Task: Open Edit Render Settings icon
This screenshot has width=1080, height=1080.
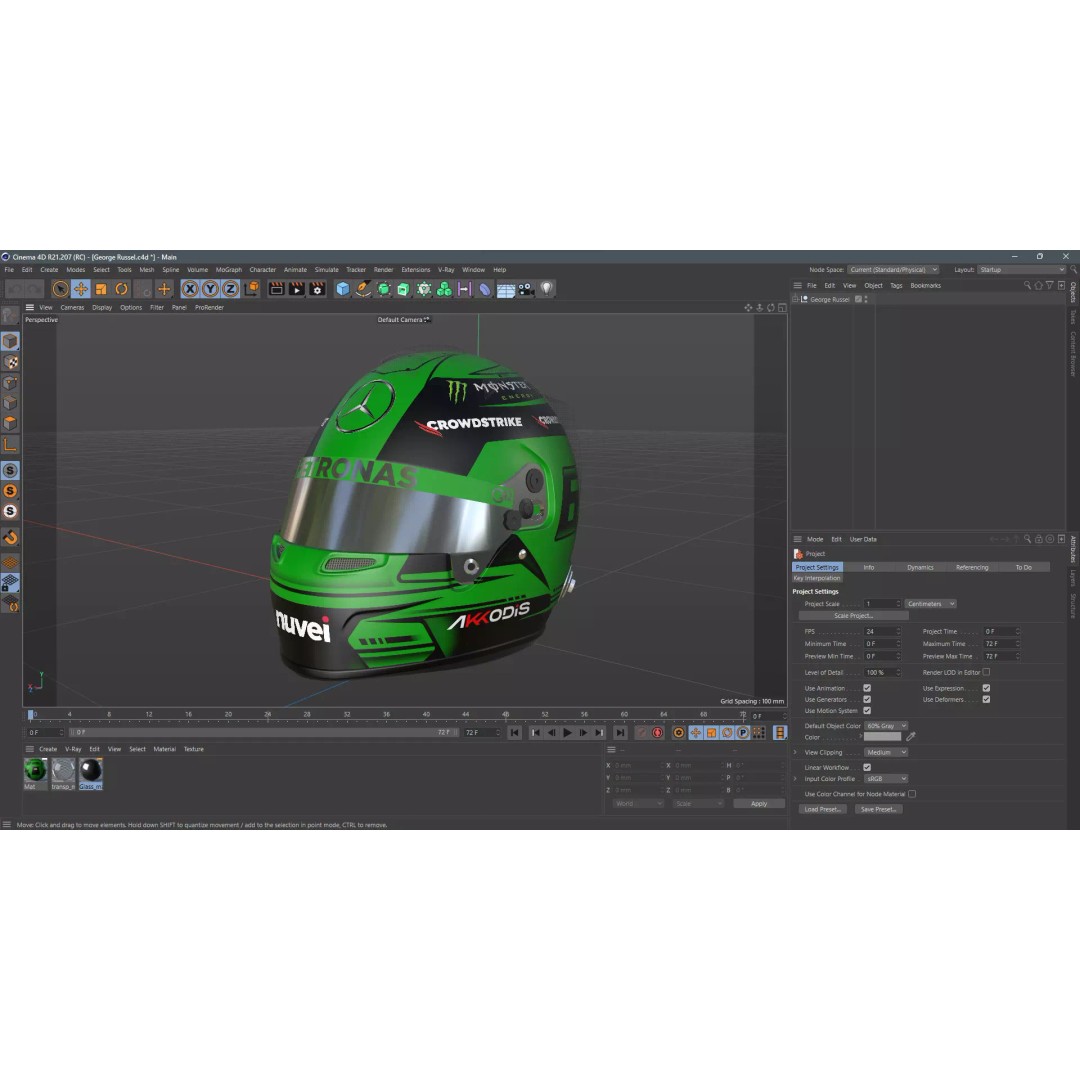Action: click(317, 289)
